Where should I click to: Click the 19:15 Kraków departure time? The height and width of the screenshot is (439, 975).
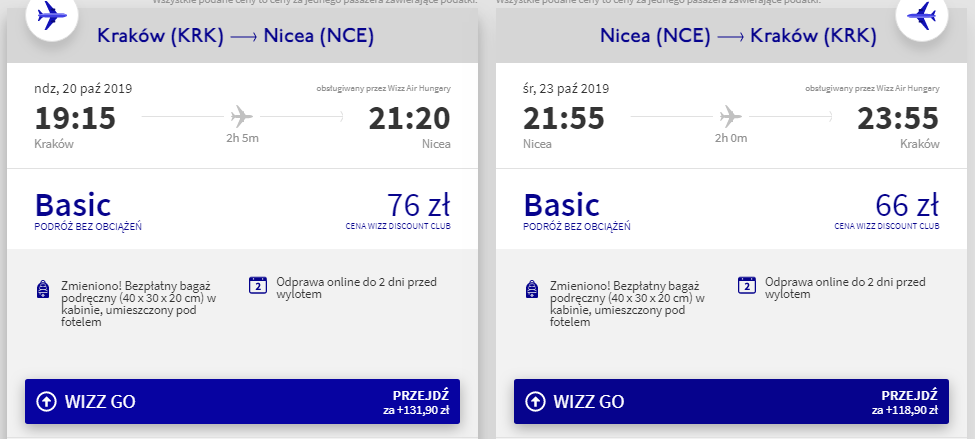[x=75, y=118]
